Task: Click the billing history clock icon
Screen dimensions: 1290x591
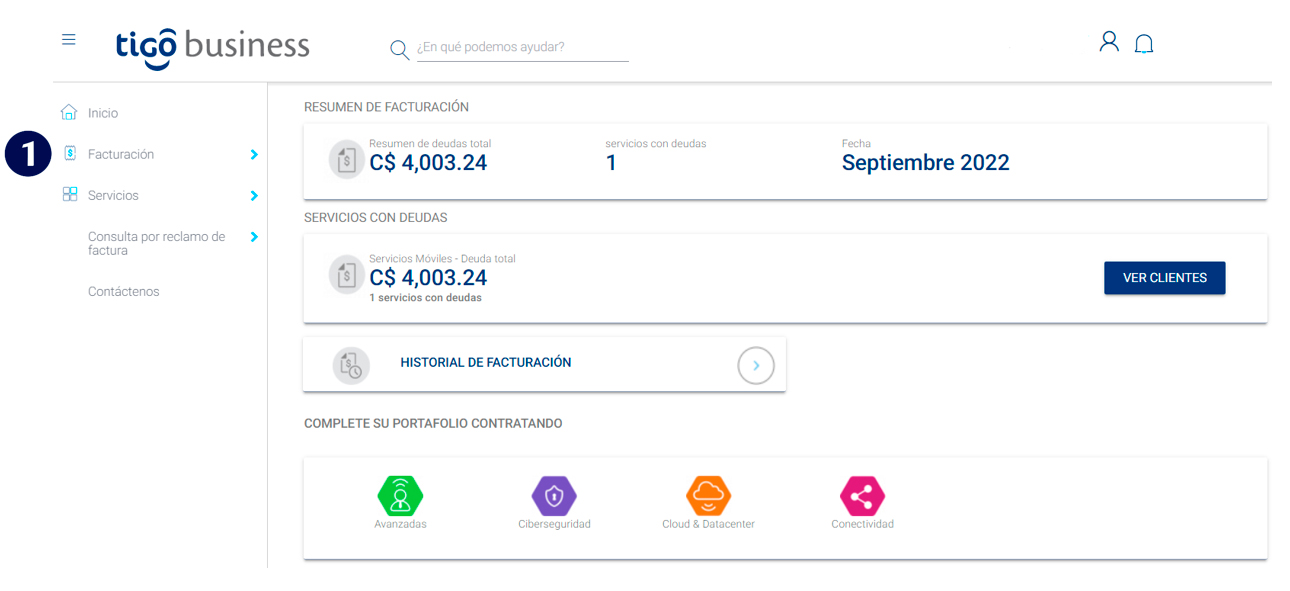Action: tap(351, 365)
